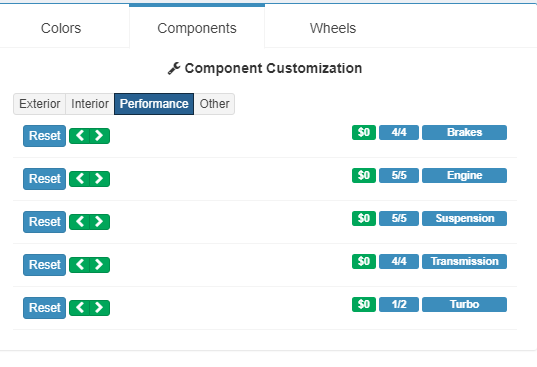Image resolution: width=537 pixels, height=367 pixels.
Task: Click the 5/5 counter in the Suspension row
Action: click(399, 218)
